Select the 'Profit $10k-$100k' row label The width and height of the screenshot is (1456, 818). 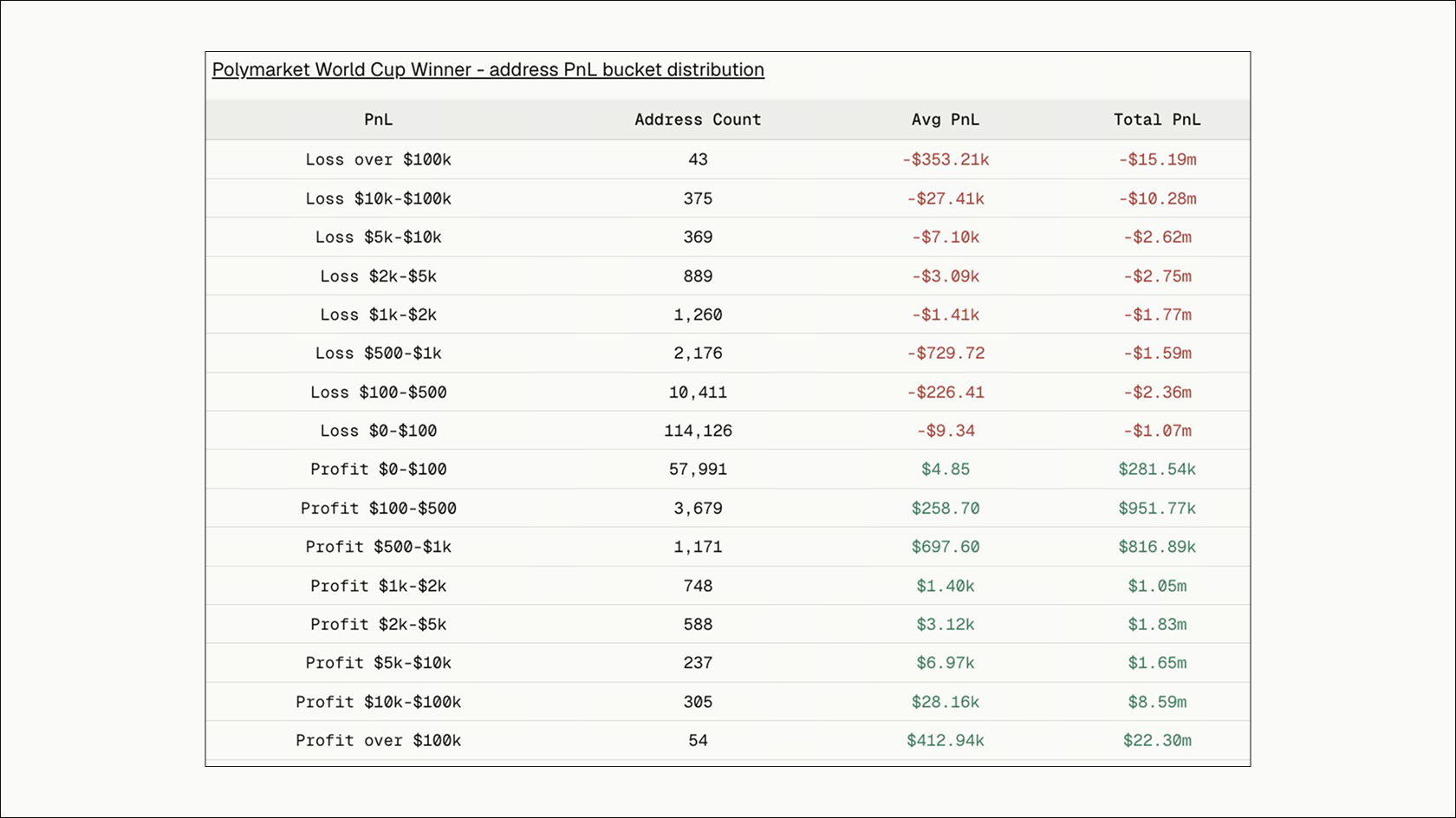(x=379, y=702)
